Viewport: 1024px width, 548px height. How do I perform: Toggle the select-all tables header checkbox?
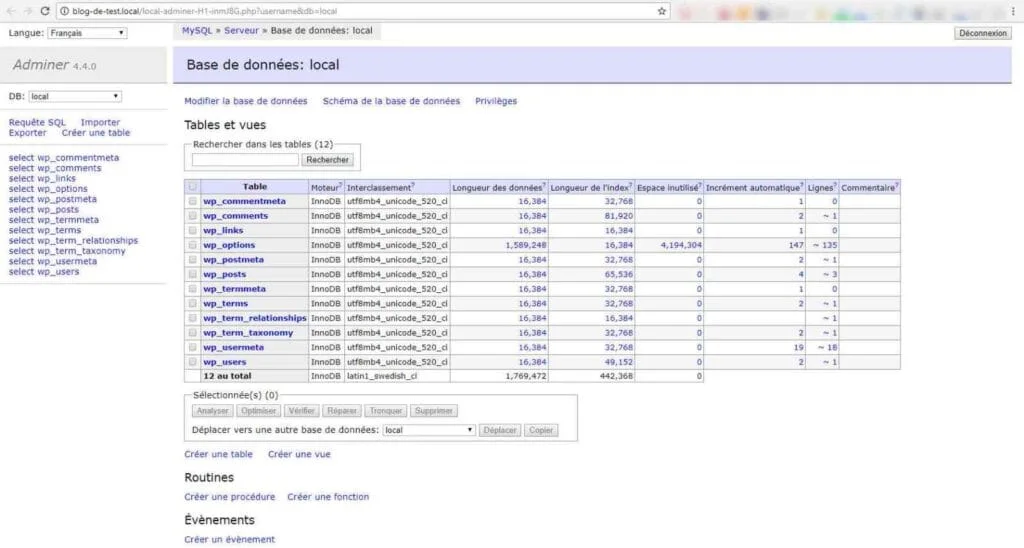click(x=192, y=186)
